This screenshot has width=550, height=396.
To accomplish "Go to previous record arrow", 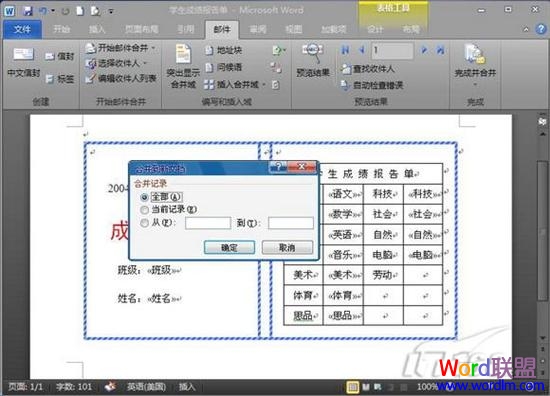I will (362, 51).
